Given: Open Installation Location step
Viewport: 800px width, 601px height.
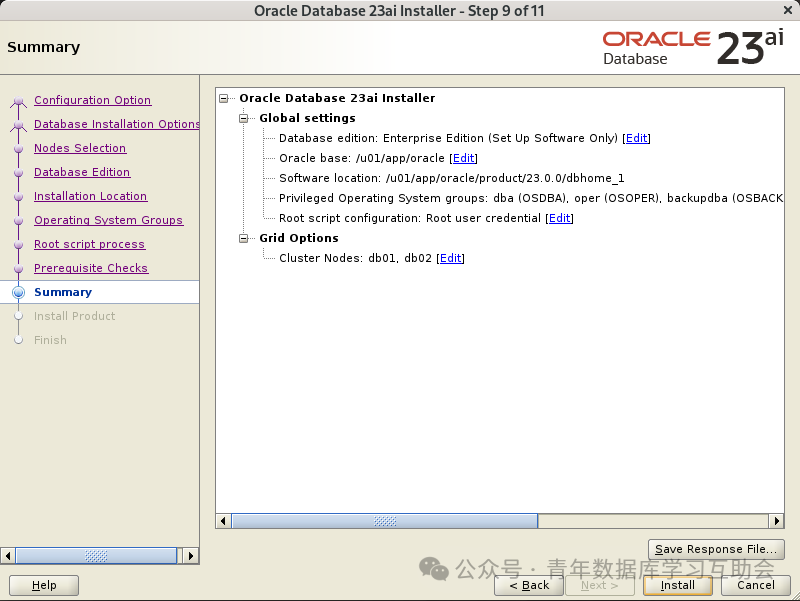Looking at the screenshot, I should point(90,196).
